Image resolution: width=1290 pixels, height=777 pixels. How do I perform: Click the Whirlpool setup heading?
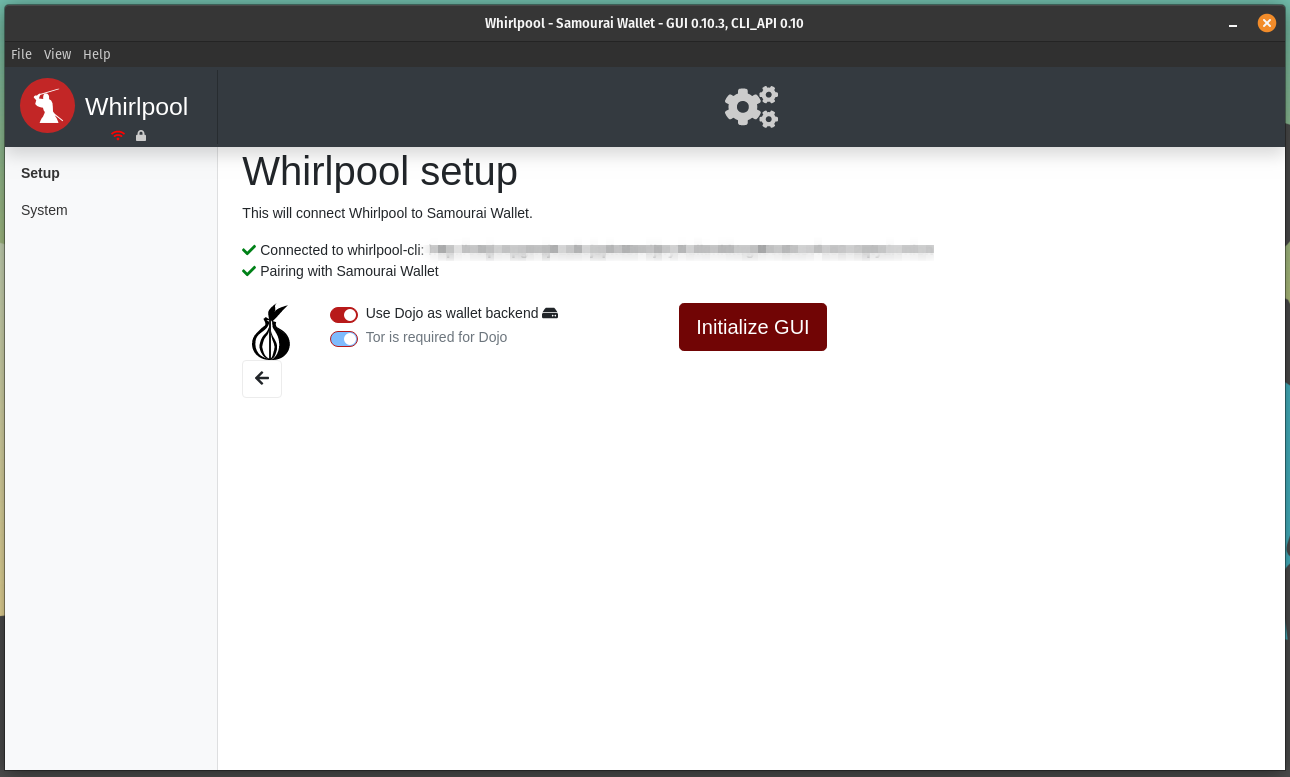pos(380,171)
